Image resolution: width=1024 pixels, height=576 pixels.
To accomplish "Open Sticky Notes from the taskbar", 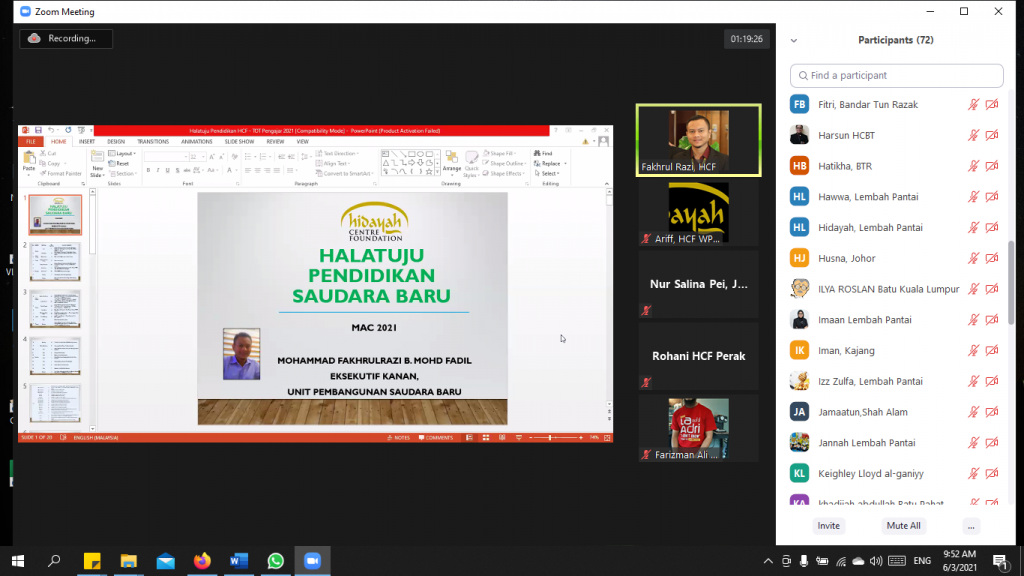I will click(x=92, y=561).
